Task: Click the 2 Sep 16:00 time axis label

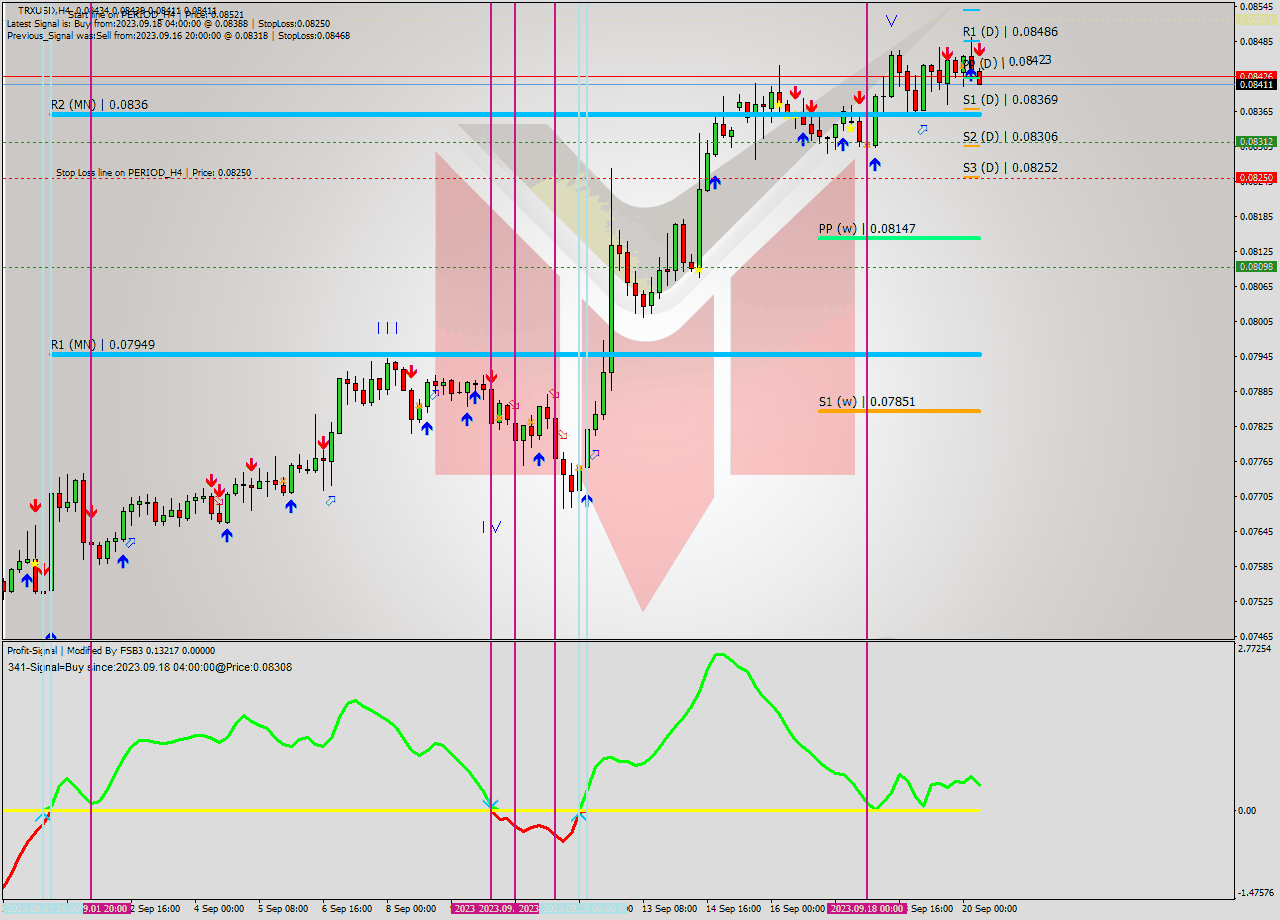Action: coord(156,909)
